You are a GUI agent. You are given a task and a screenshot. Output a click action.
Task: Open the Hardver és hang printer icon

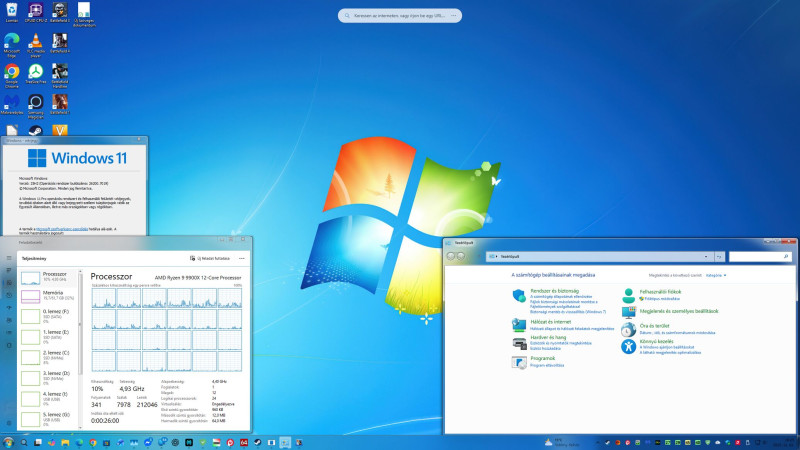click(x=519, y=343)
